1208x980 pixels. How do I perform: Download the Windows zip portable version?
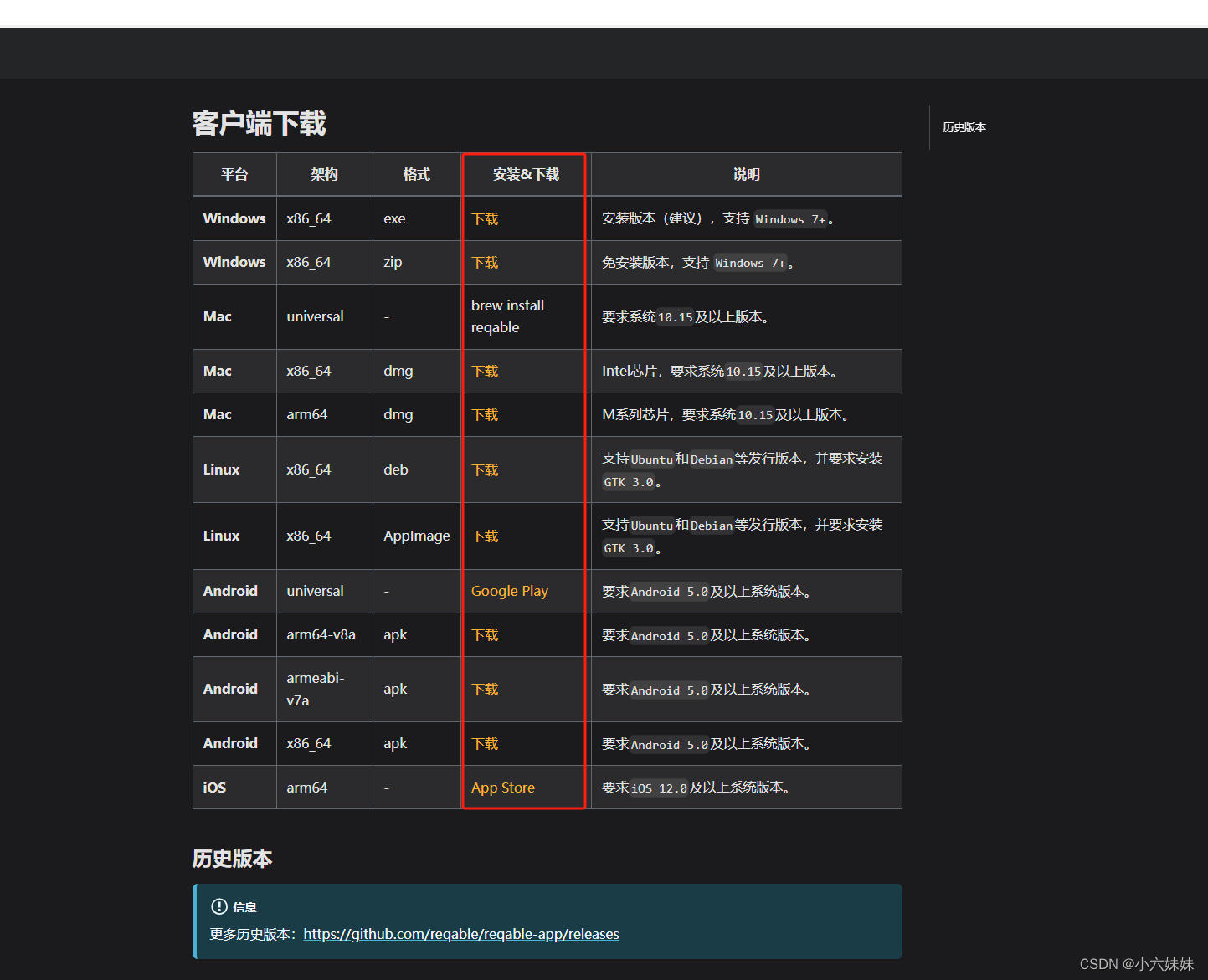485,263
